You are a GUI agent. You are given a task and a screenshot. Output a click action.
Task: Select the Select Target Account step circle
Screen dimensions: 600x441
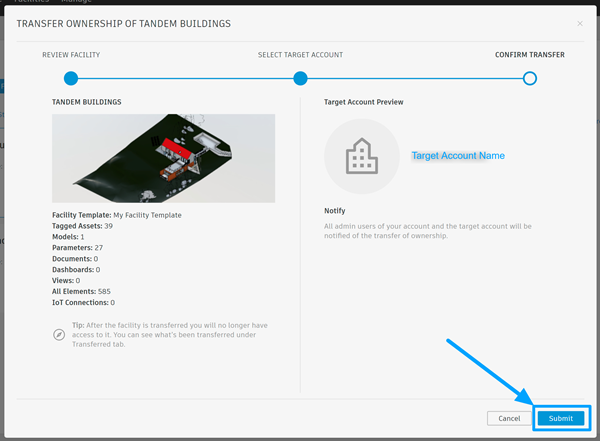tap(300, 78)
